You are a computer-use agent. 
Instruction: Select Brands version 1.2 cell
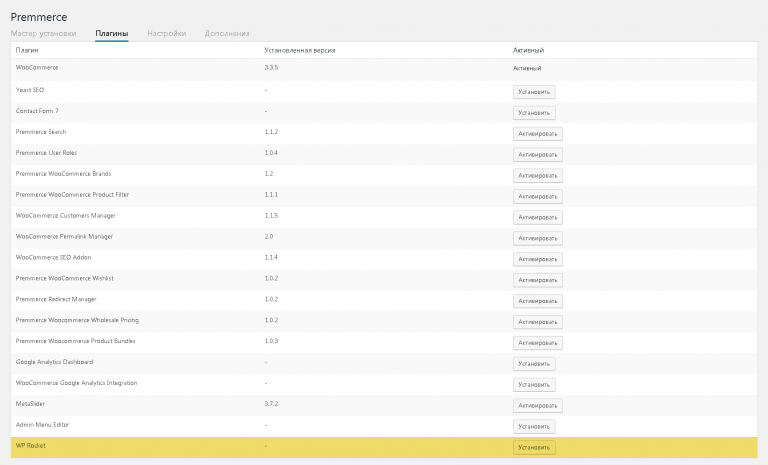pos(269,174)
